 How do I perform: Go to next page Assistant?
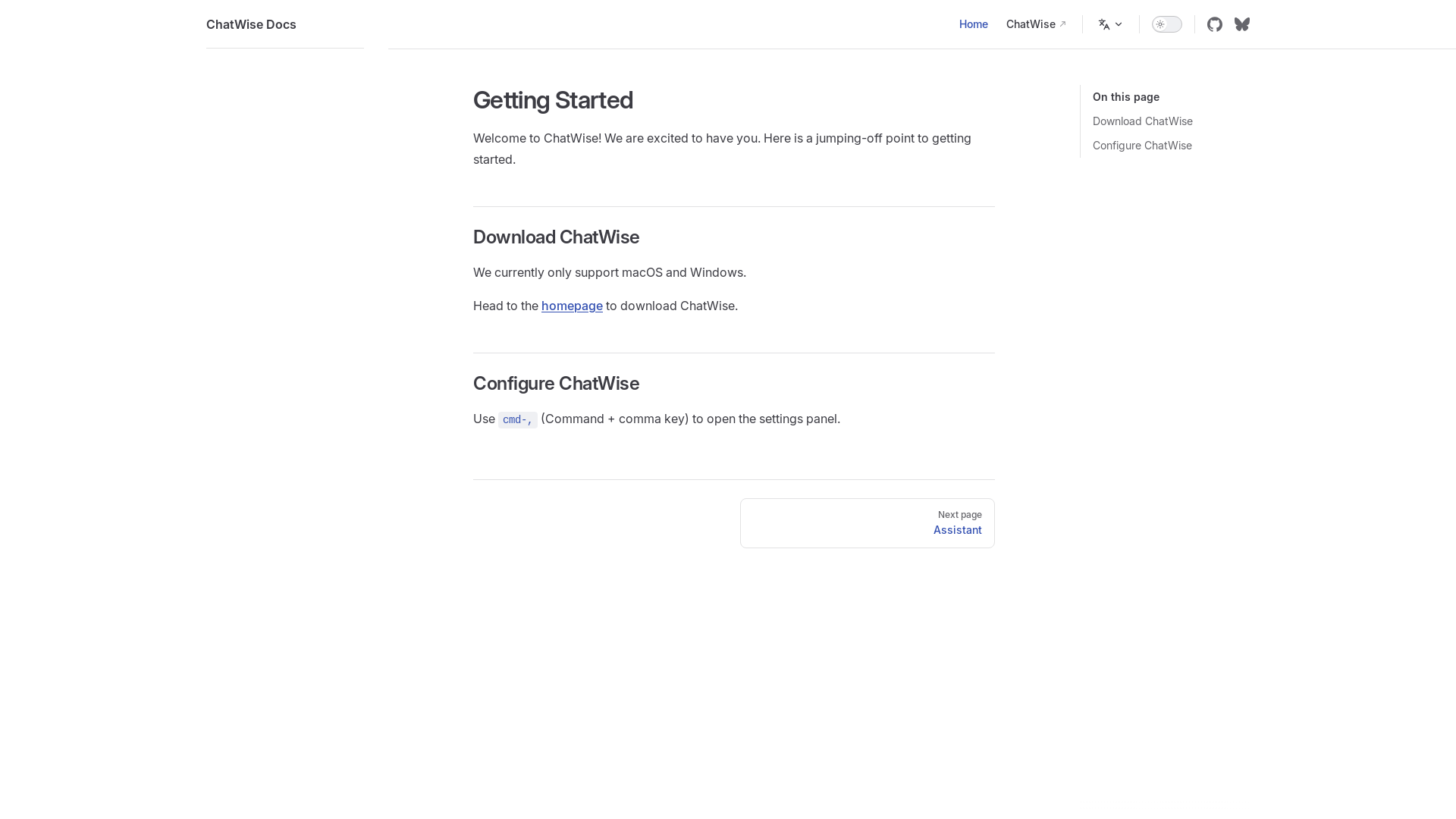[x=868, y=523]
